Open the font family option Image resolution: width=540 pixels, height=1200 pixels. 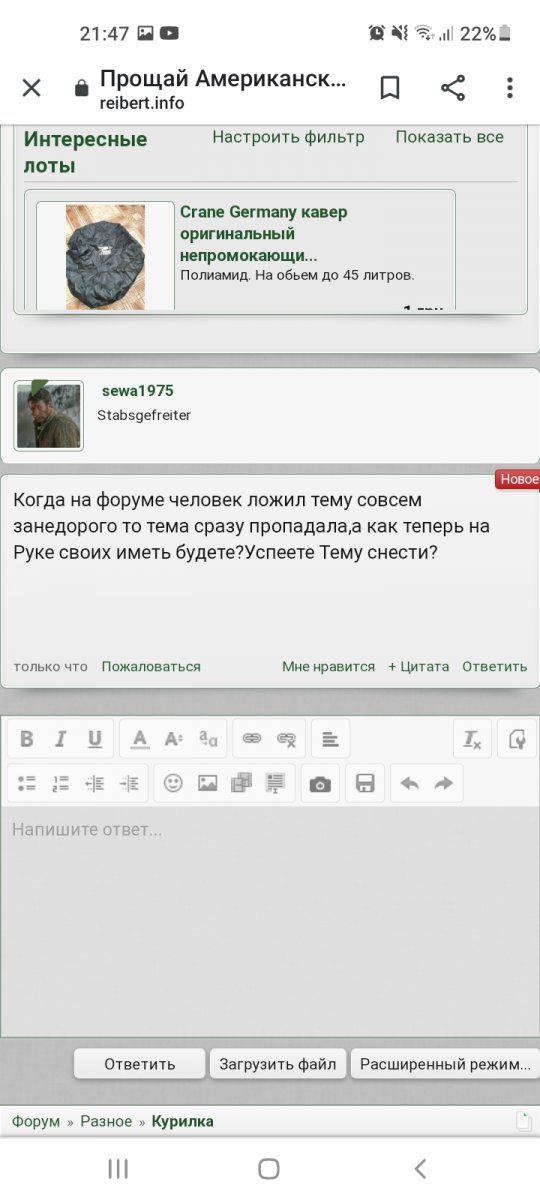coord(208,739)
